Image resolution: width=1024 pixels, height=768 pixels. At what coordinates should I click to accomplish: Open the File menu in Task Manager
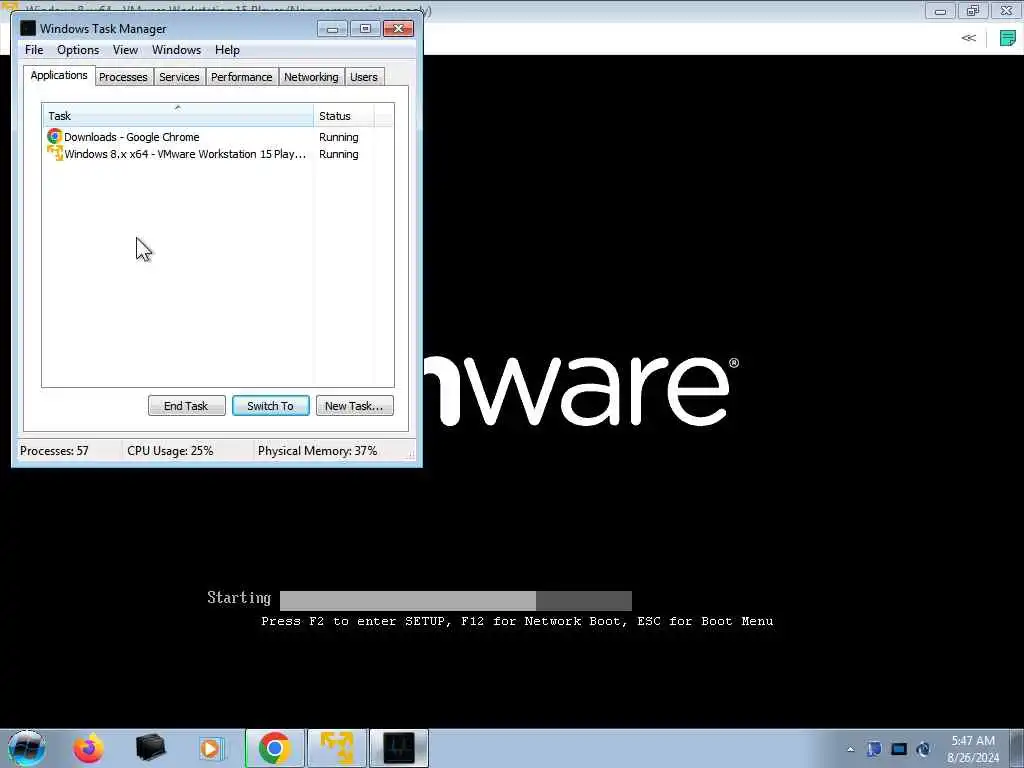[34, 50]
